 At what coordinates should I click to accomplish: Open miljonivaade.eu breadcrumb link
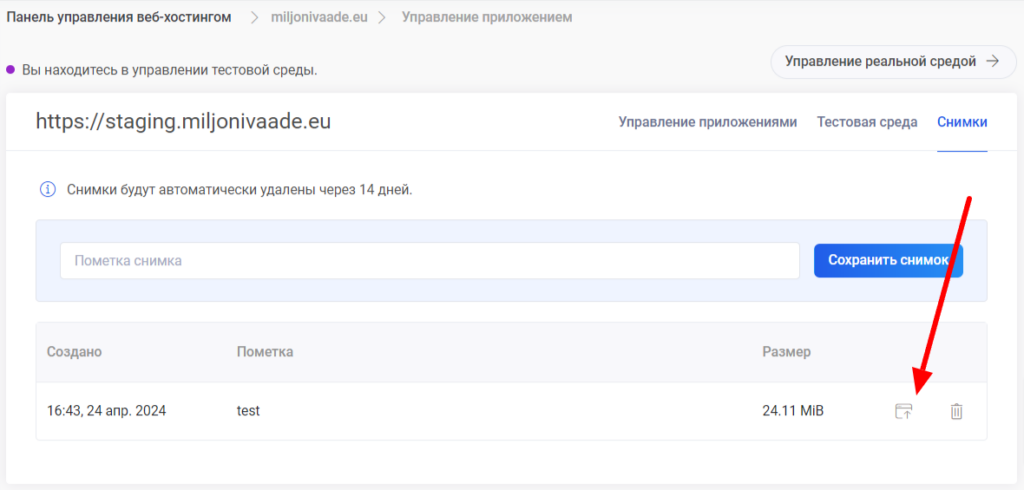[x=319, y=18]
